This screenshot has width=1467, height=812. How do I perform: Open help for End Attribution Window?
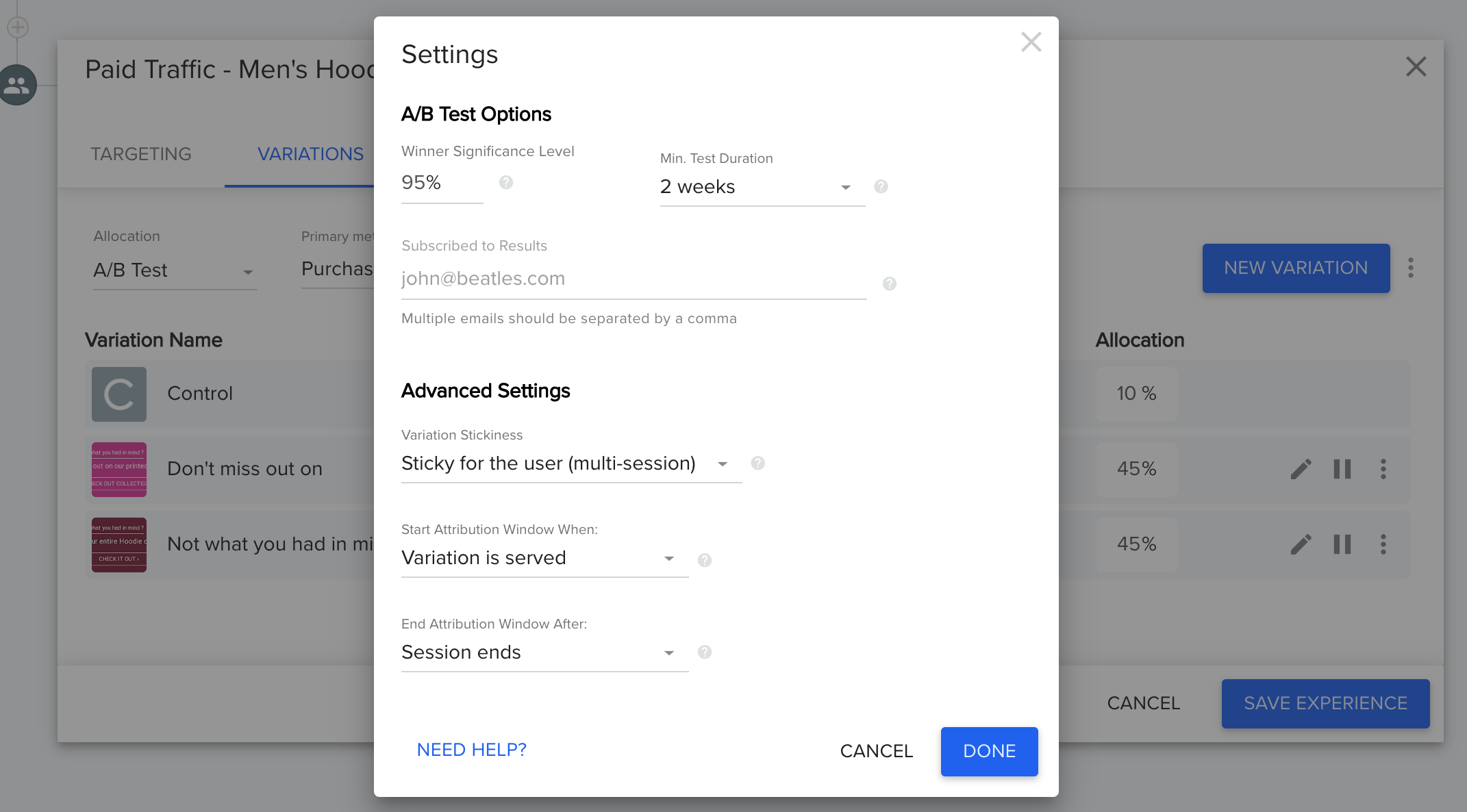click(x=705, y=652)
